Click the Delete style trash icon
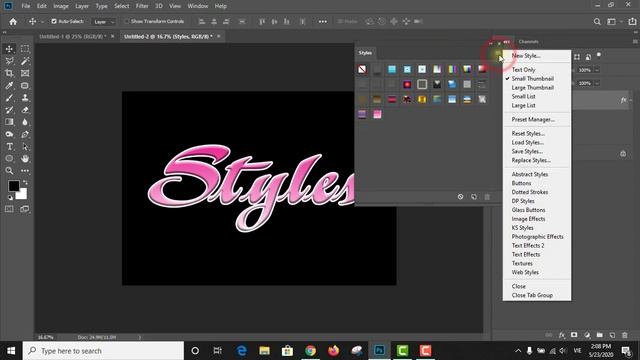Image resolution: width=640 pixels, height=360 pixels. pyautogui.click(x=487, y=197)
